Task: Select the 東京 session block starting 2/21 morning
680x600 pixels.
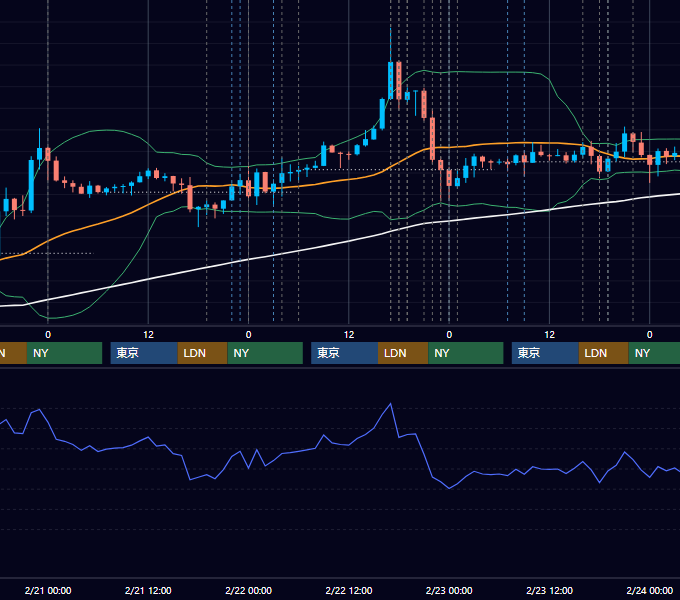Action: 144,353
